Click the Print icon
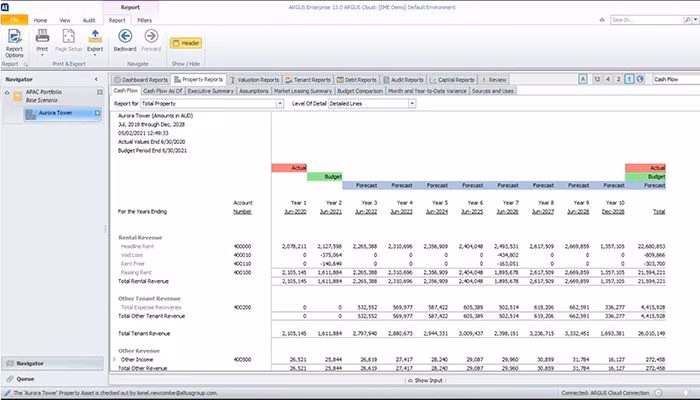This screenshot has height=400, width=700. pyautogui.click(x=42, y=36)
